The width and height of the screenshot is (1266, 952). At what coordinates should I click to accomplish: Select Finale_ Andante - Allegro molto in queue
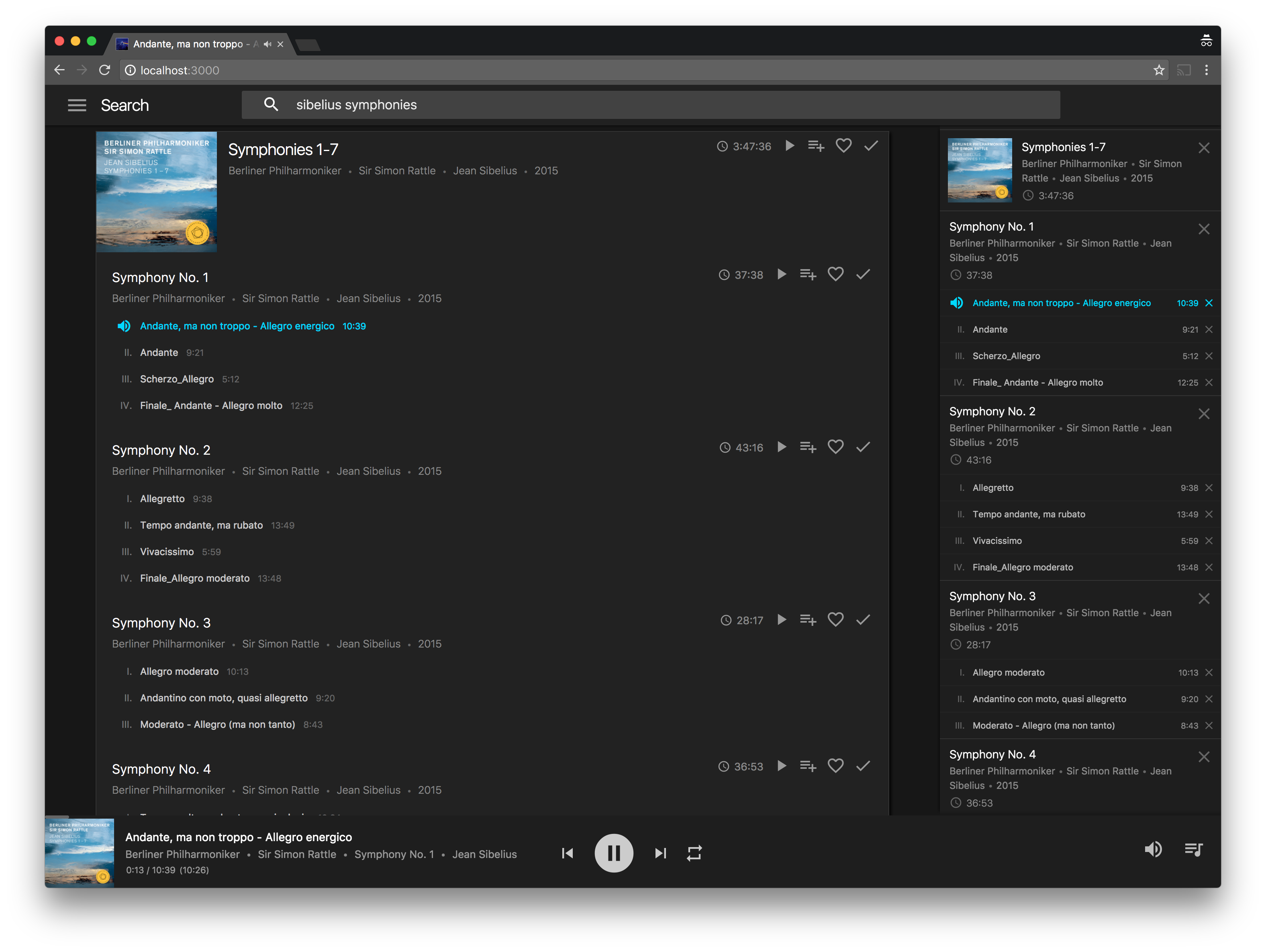[x=1037, y=382]
